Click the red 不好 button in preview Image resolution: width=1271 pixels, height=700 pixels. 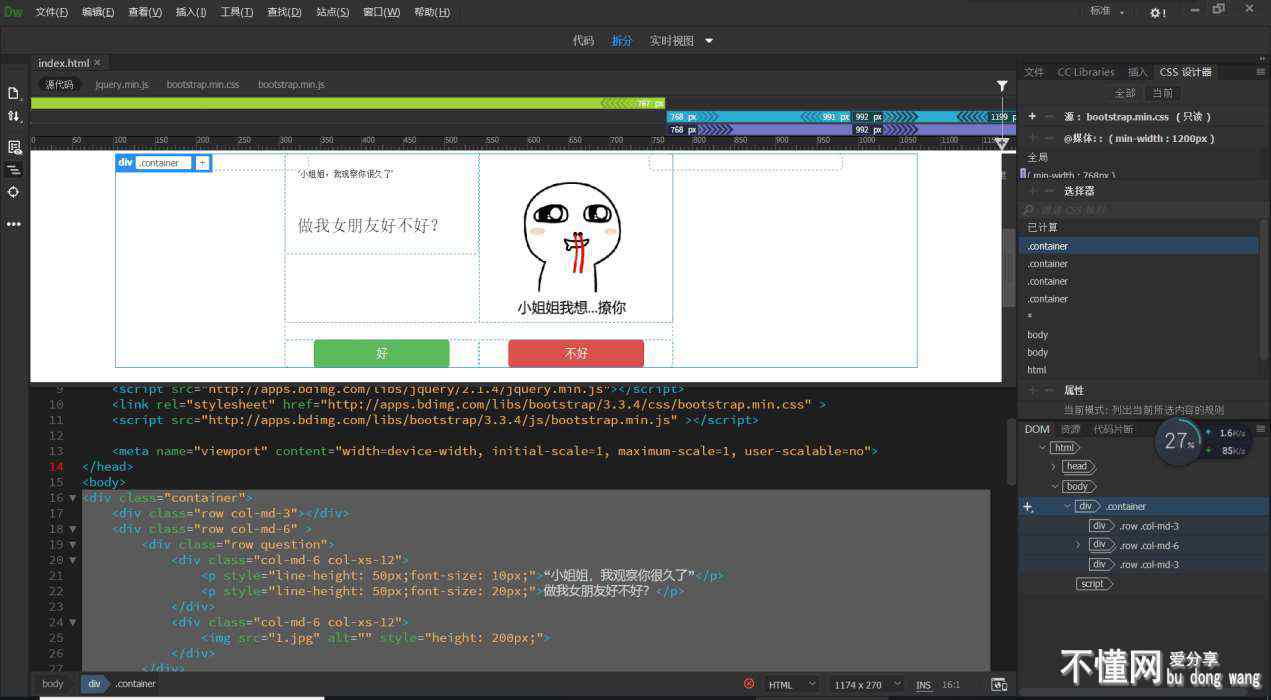pyautogui.click(x=576, y=353)
